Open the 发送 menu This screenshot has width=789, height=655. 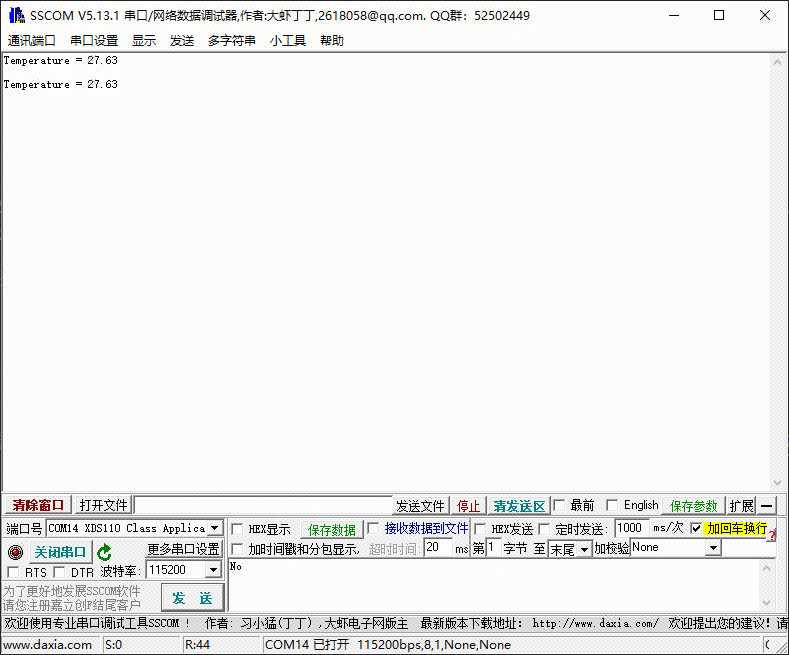click(182, 40)
